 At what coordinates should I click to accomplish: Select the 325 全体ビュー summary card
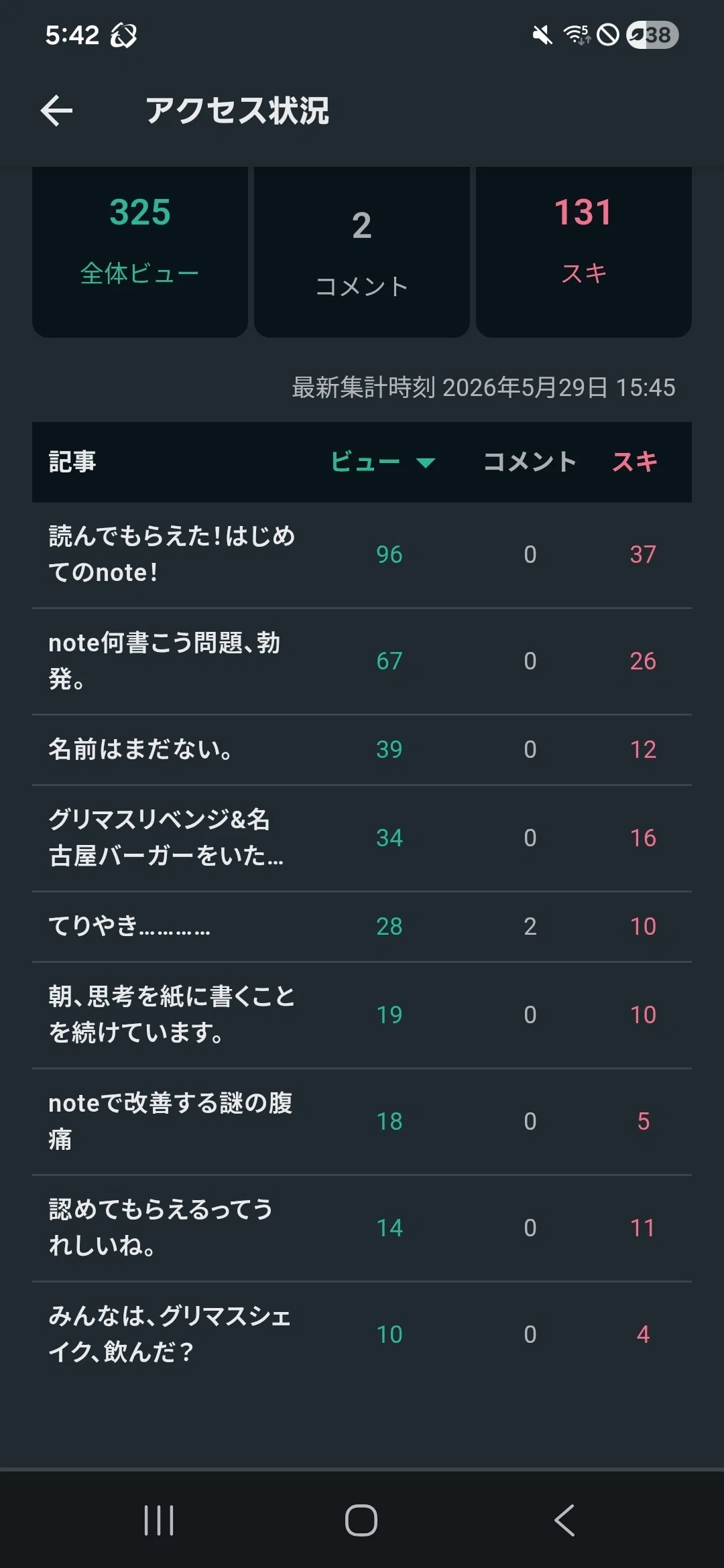coord(140,252)
